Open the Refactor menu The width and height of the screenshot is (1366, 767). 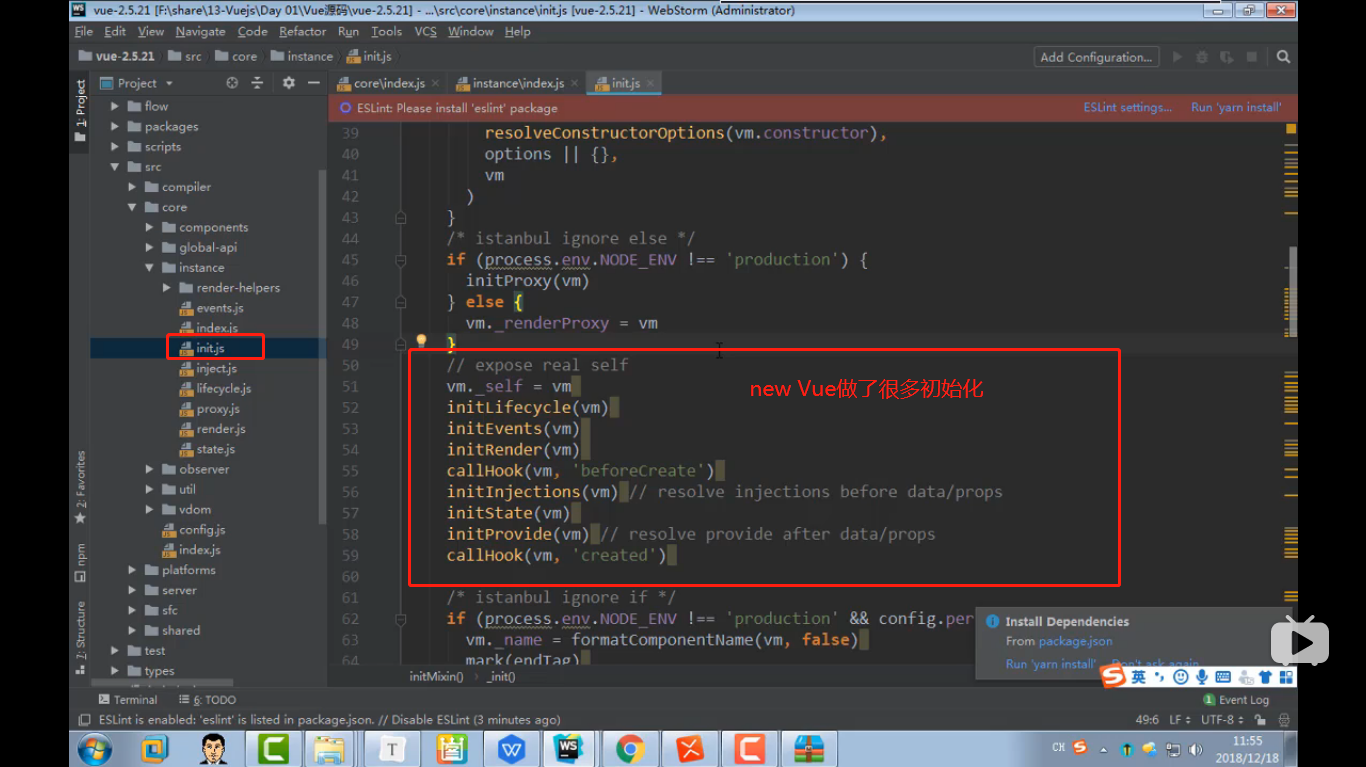click(x=303, y=32)
